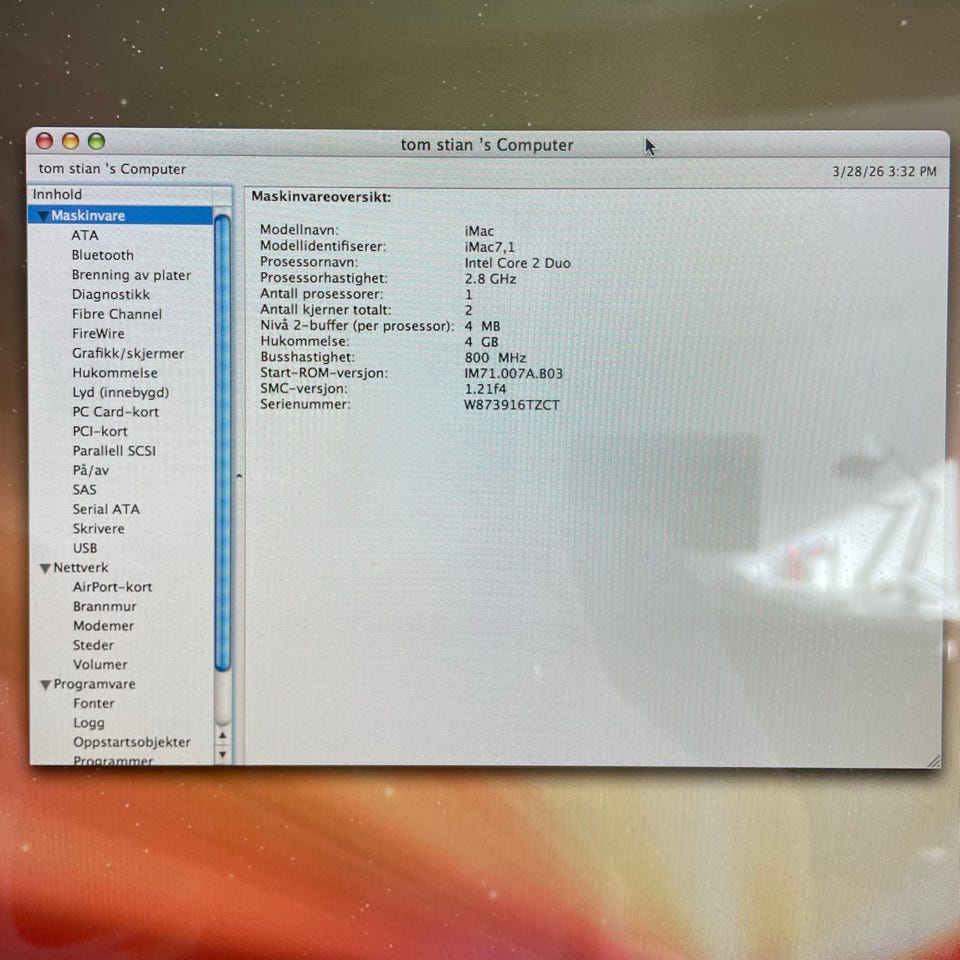
Task: Open Oppstartsobjekter entry
Action: 132,742
